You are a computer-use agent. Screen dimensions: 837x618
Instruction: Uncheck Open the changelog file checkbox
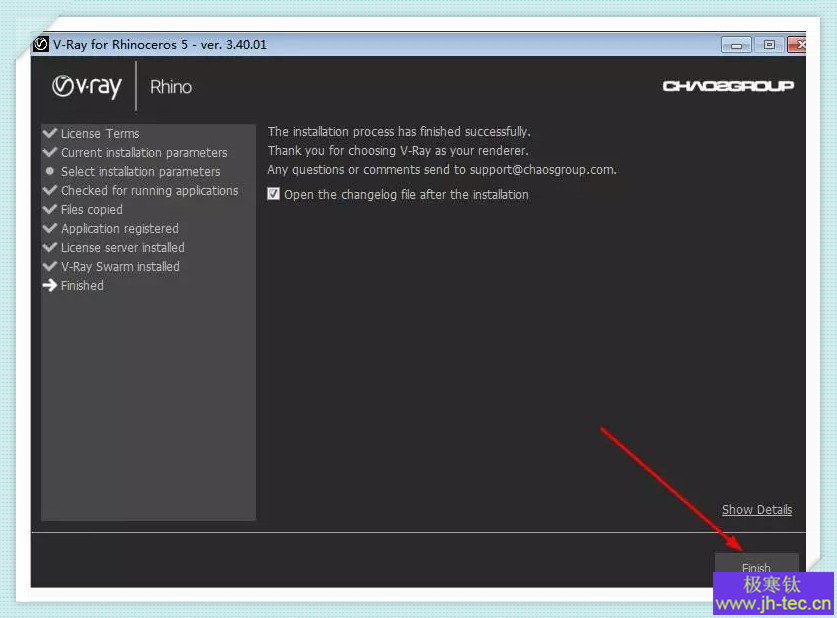click(273, 194)
